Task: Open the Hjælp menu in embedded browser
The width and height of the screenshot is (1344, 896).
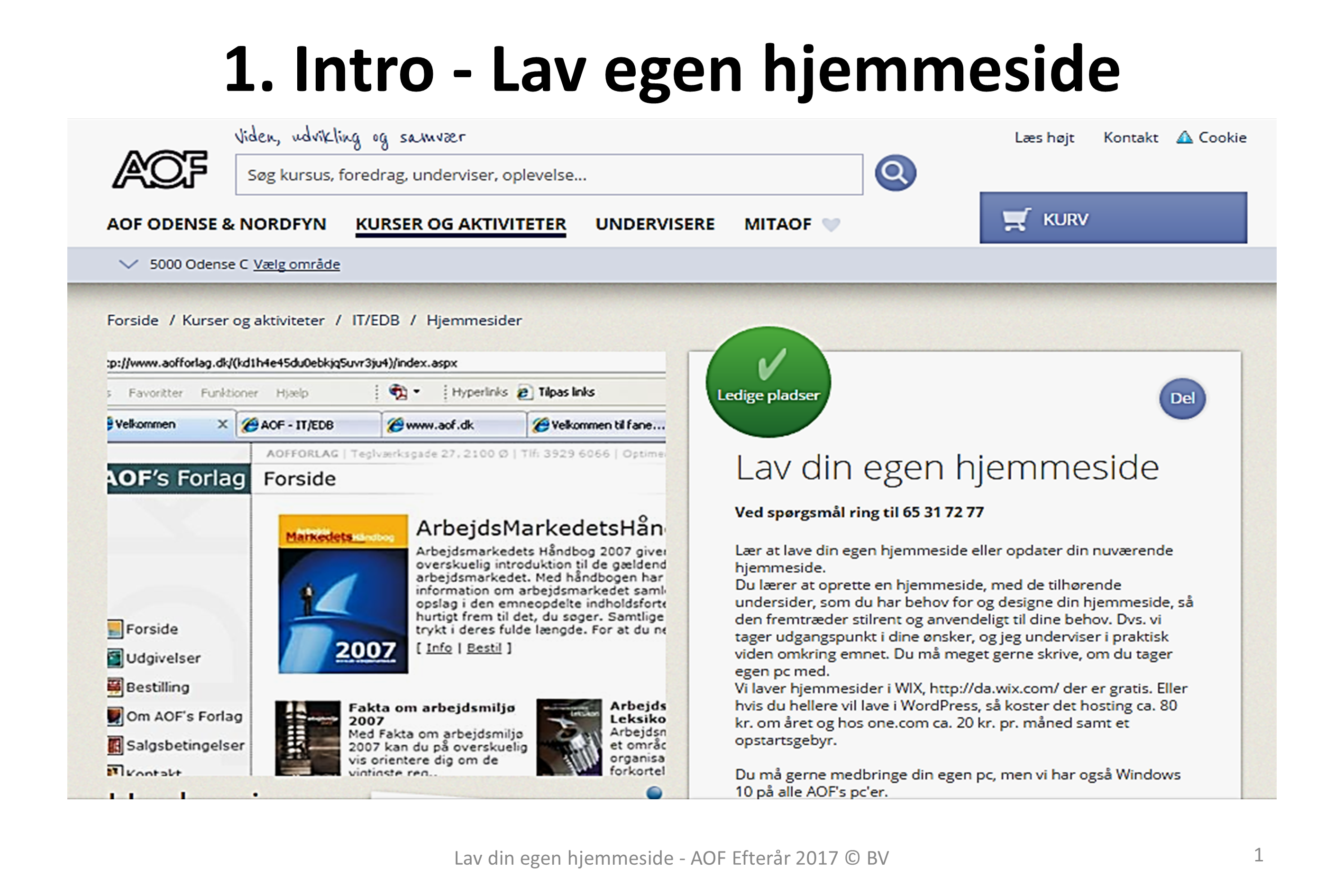Action: tap(292, 393)
